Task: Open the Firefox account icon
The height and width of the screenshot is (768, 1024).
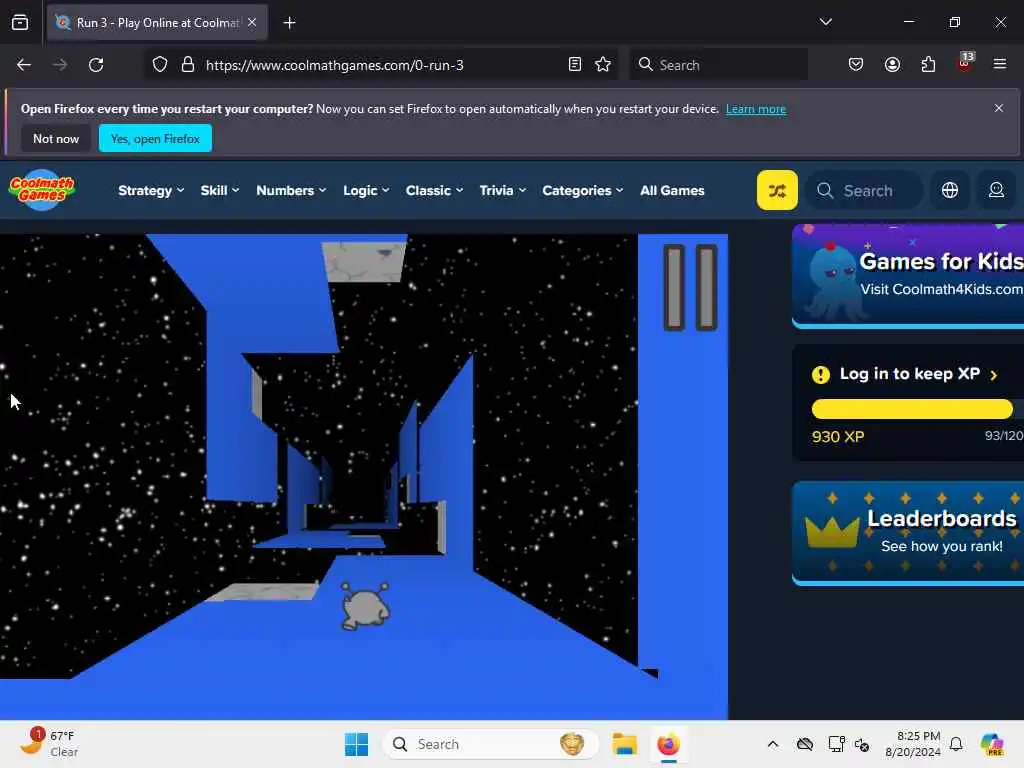Action: pyautogui.click(x=892, y=65)
